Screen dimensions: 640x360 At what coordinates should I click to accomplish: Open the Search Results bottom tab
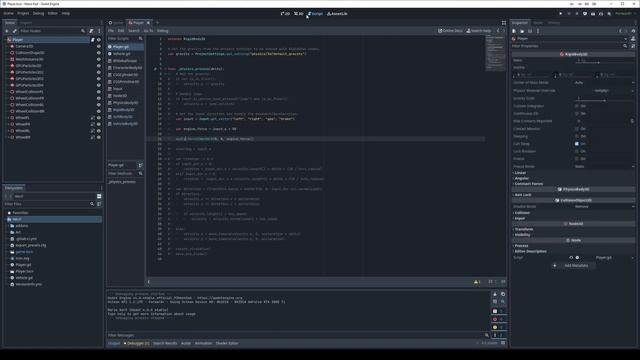pos(165,343)
